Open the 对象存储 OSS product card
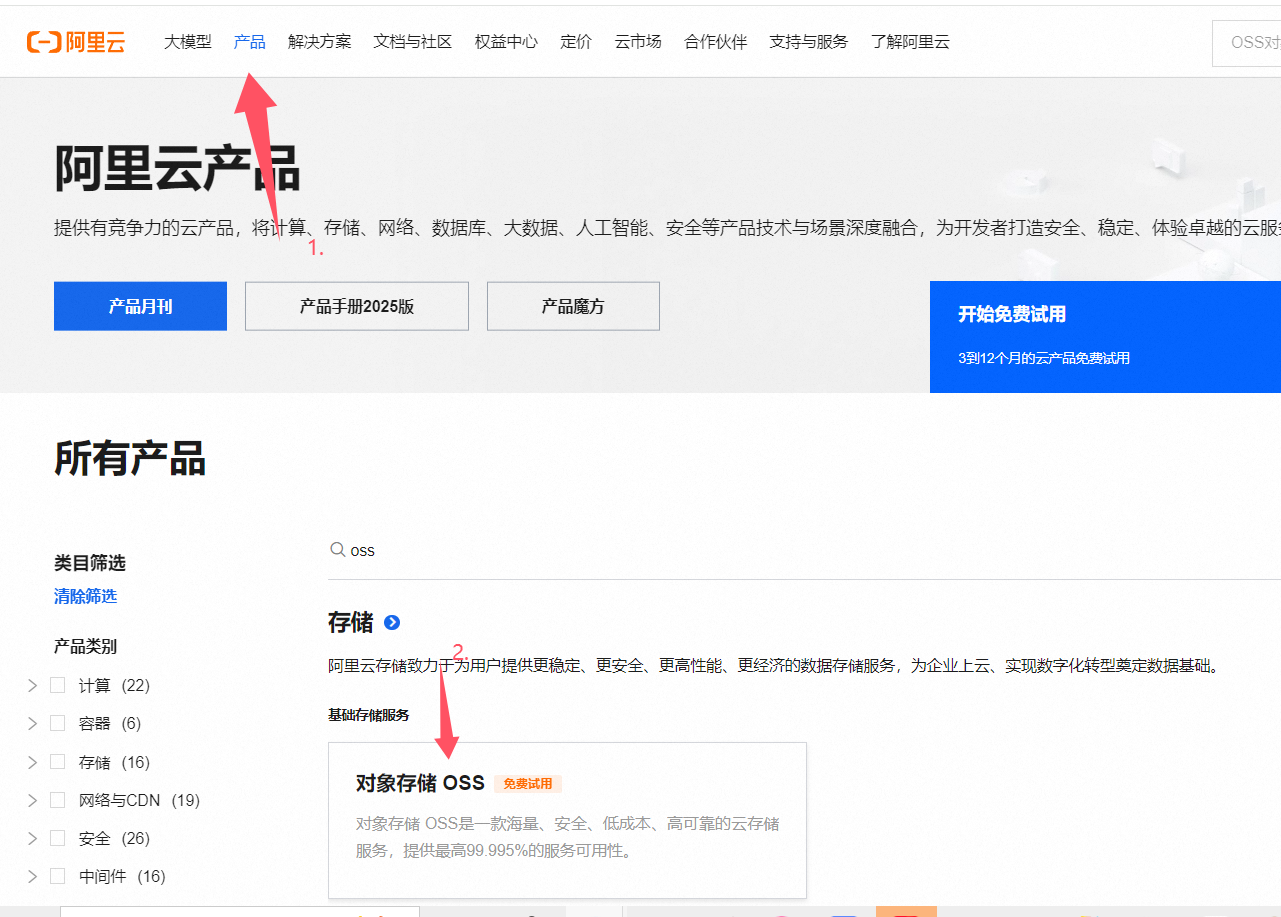This screenshot has width=1281, height=917. click(x=567, y=820)
